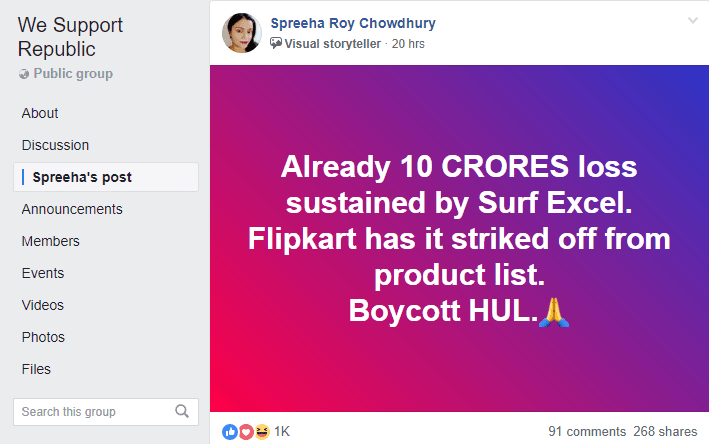Browse the group's Videos

click(x=43, y=305)
